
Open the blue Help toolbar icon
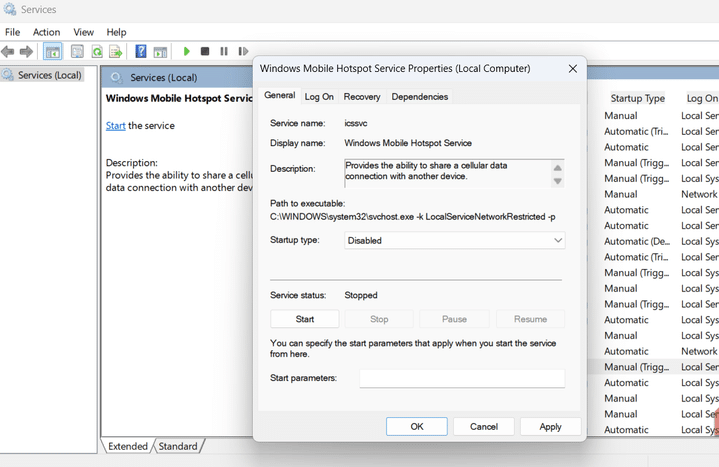(141, 51)
